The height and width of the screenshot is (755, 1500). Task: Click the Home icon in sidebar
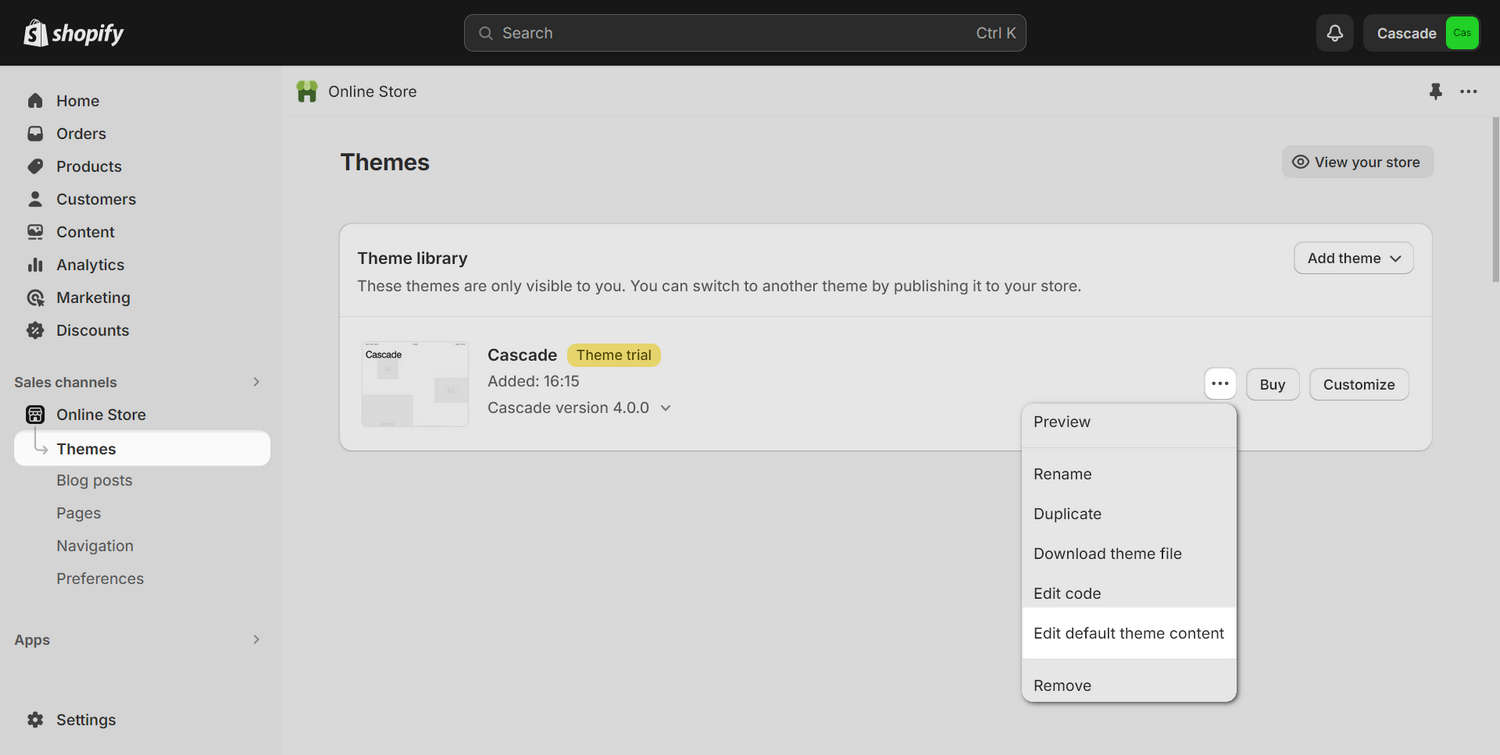(35, 101)
